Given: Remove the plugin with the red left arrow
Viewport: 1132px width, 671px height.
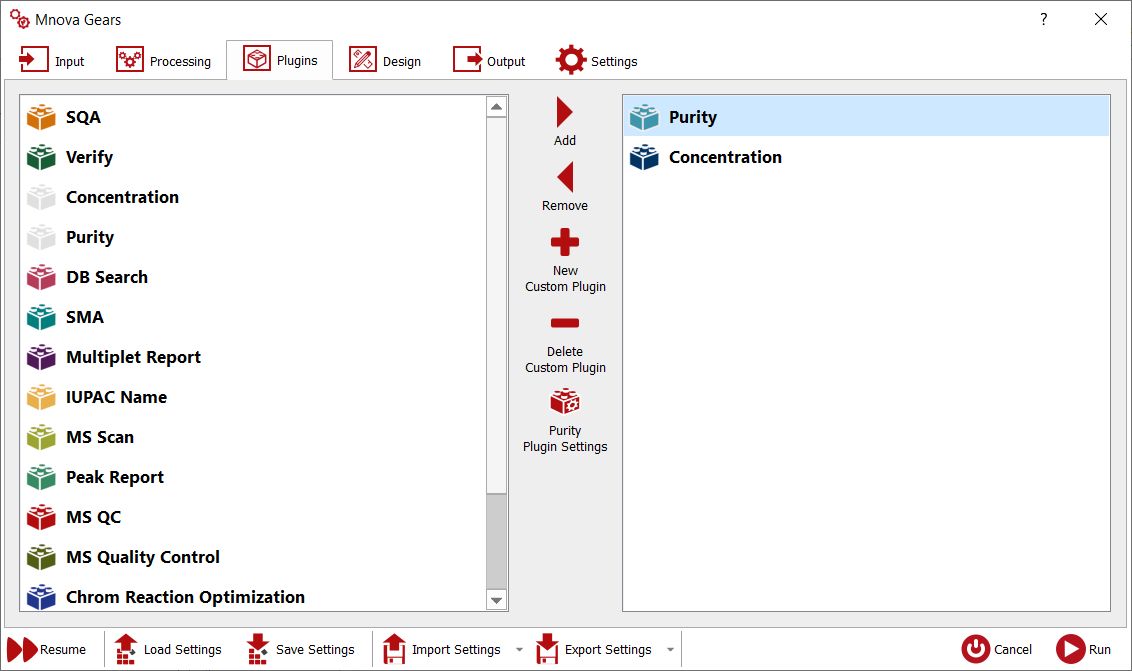Looking at the screenshot, I should (565, 177).
